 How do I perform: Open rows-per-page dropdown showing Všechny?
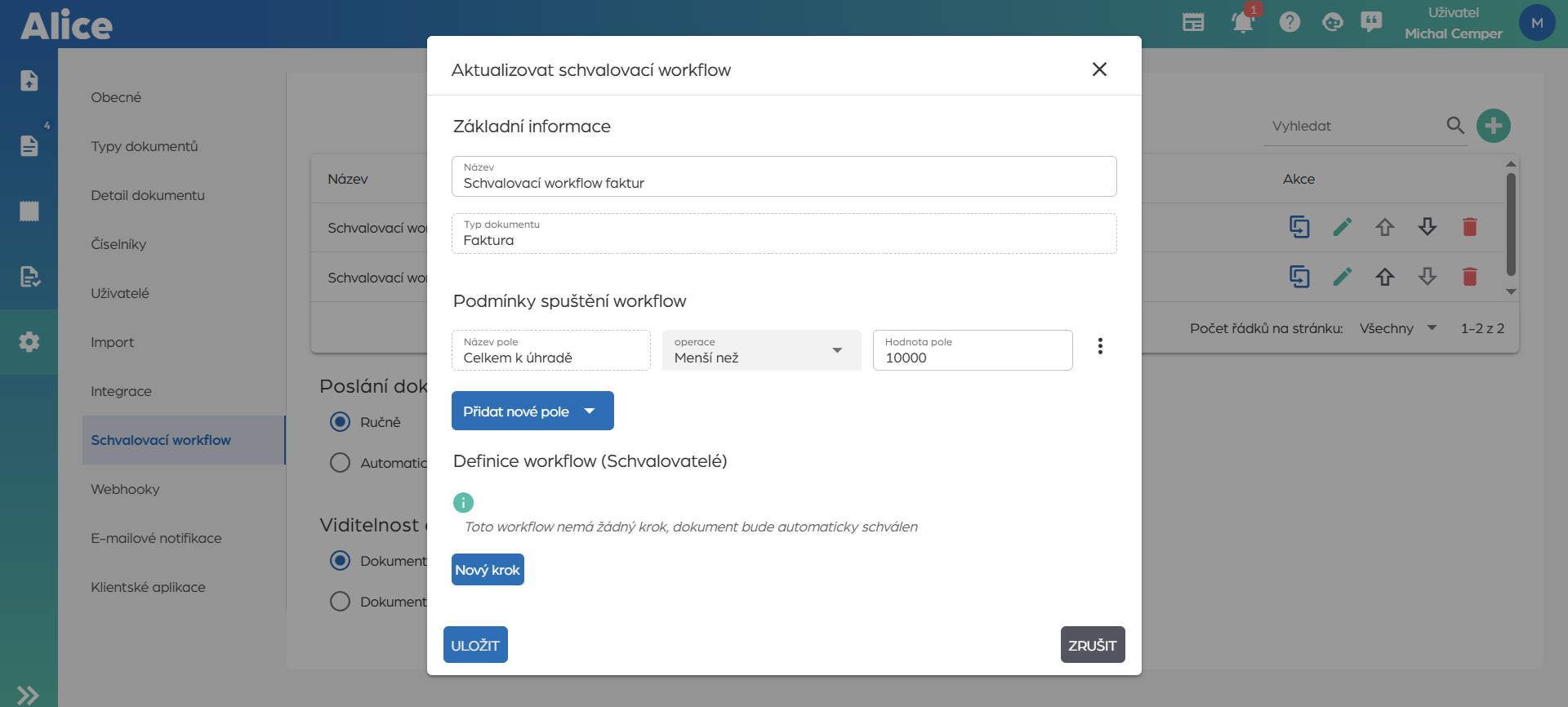pyautogui.click(x=1397, y=328)
